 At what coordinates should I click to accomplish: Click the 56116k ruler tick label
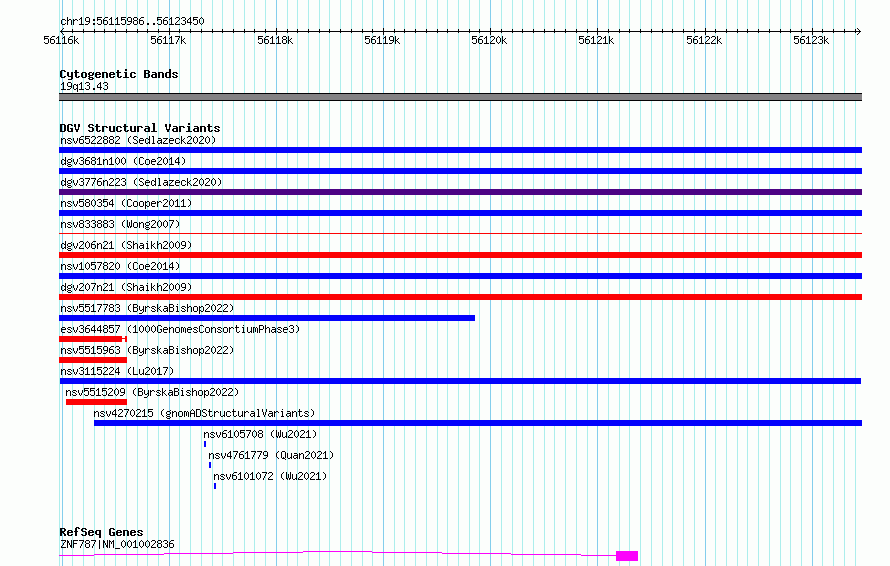pyautogui.click(x=61, y=40)
